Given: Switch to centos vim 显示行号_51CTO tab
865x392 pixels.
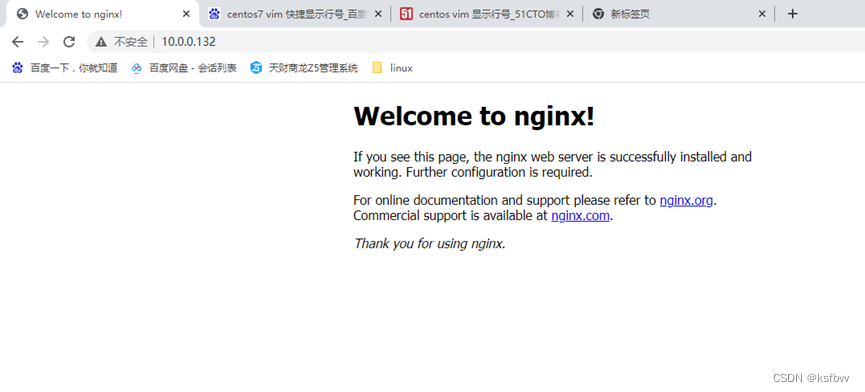Looking at the screenshot, I should pos(487,14).
